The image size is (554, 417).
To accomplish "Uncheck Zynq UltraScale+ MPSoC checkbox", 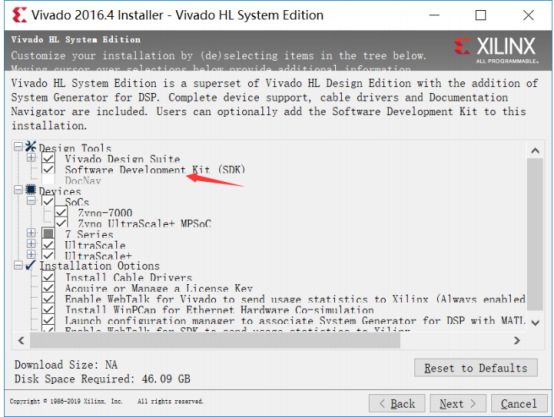I will 61,223.
